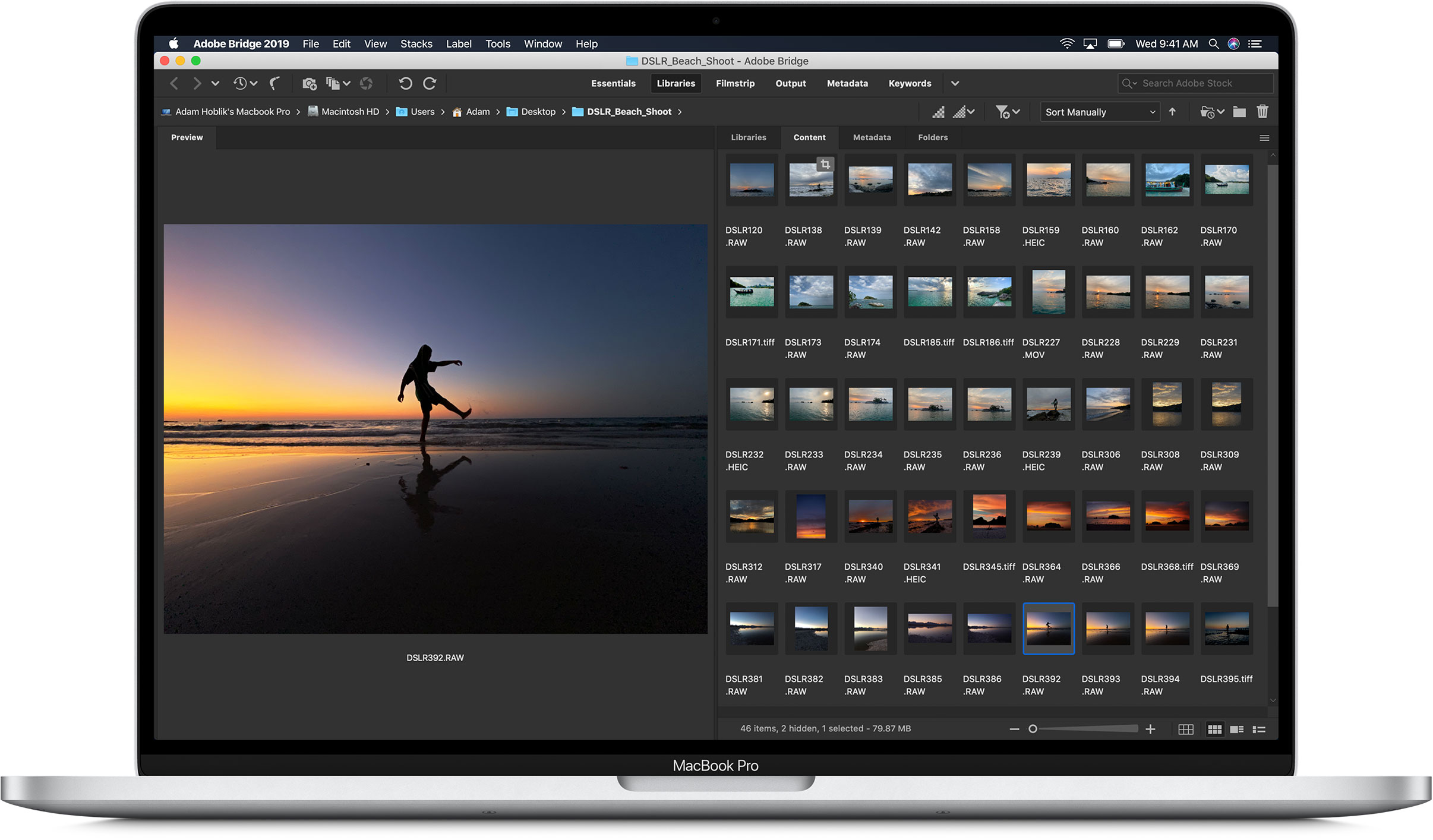Open Camera Raw with the aperture icon
1433x840 pixels.
click(367, 84)
